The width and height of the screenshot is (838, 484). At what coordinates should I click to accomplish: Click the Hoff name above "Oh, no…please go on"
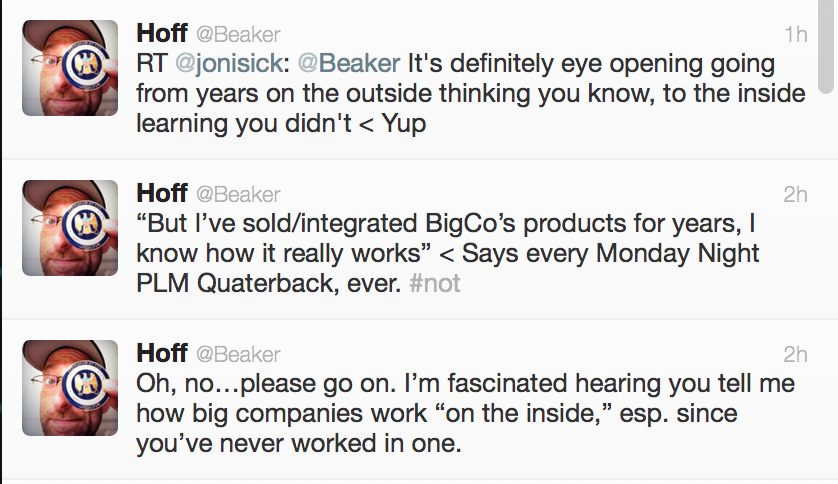(162, 353)
